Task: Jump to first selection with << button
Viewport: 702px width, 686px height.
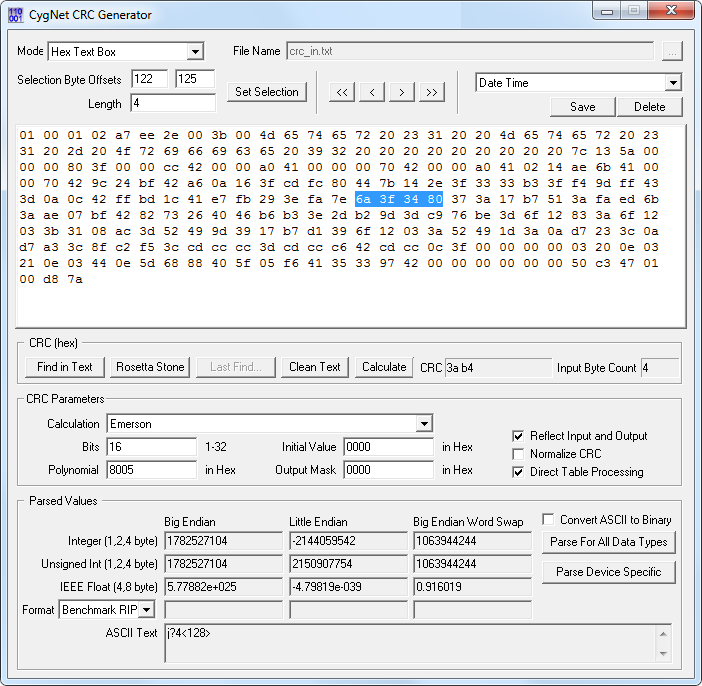Action: click(342, 92)
